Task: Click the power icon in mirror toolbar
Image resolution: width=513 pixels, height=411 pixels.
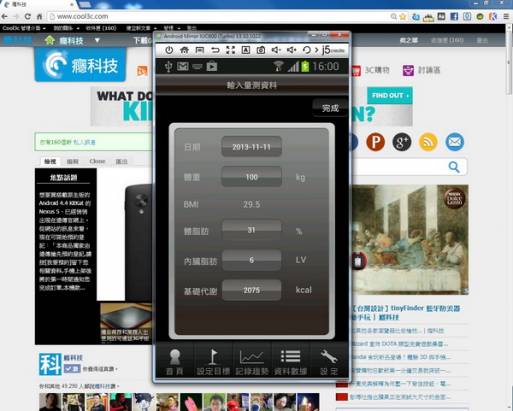Action: point(169,50)
